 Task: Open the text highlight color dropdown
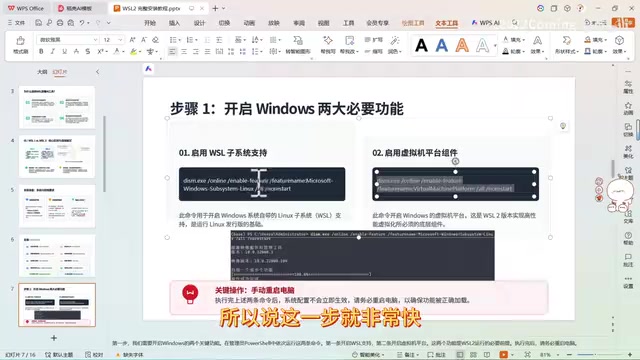point(140,52)
